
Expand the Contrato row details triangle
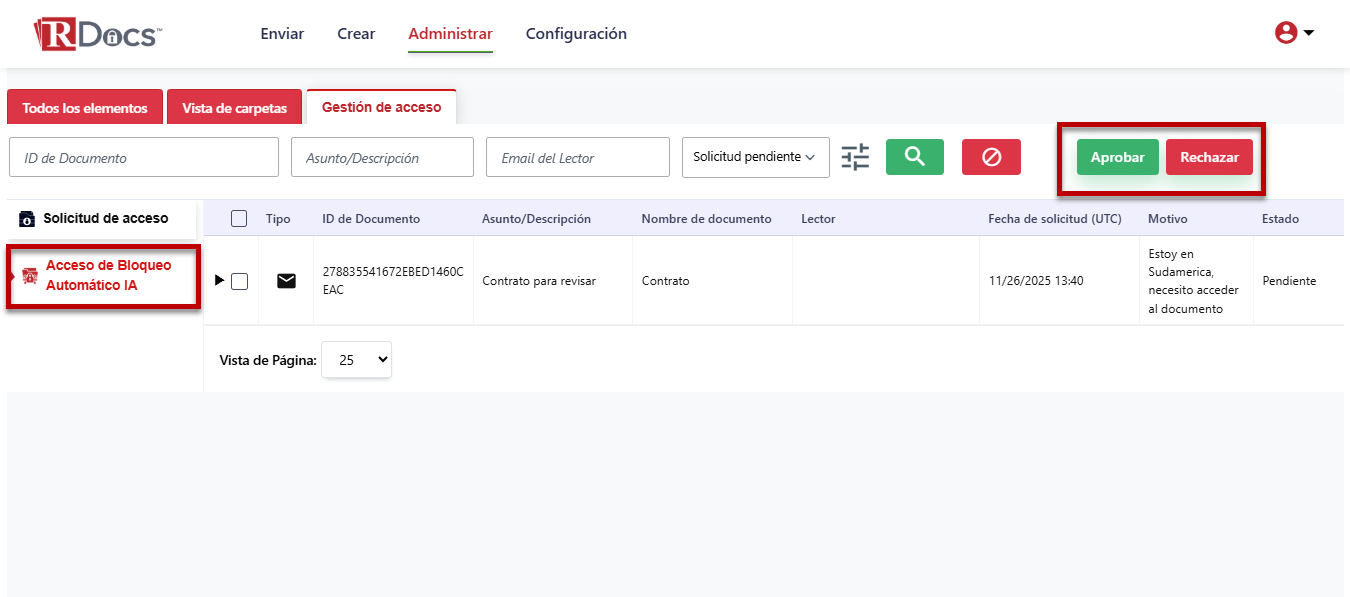click(x=219, y=281)
